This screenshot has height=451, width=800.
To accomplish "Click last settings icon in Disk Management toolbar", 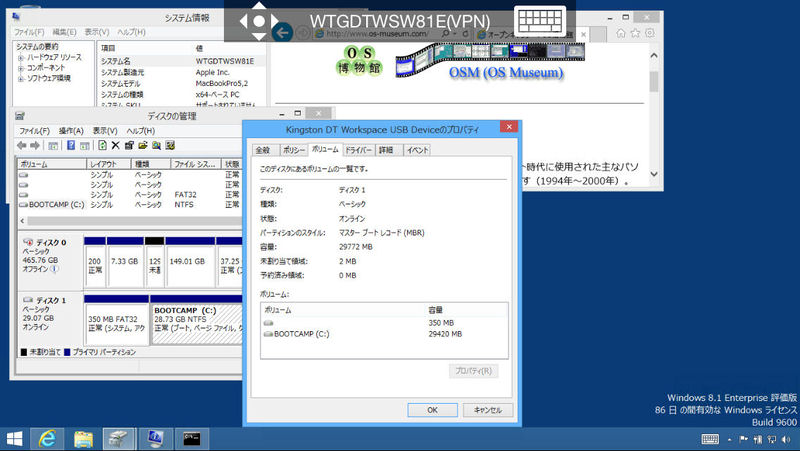I will pos(170,145).
